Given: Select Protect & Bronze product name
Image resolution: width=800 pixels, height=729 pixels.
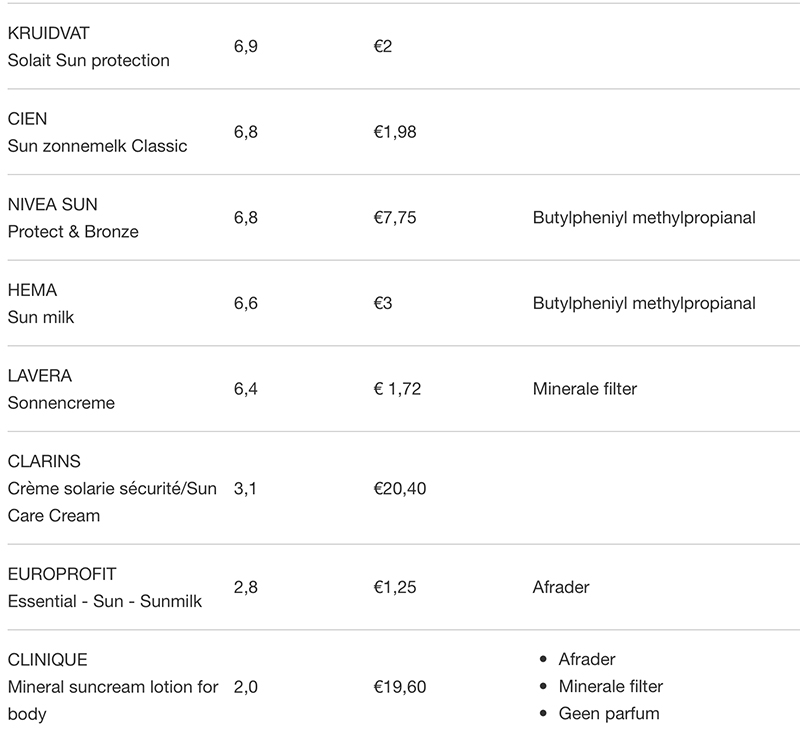Looking at the screenshot, I should 73,232.
